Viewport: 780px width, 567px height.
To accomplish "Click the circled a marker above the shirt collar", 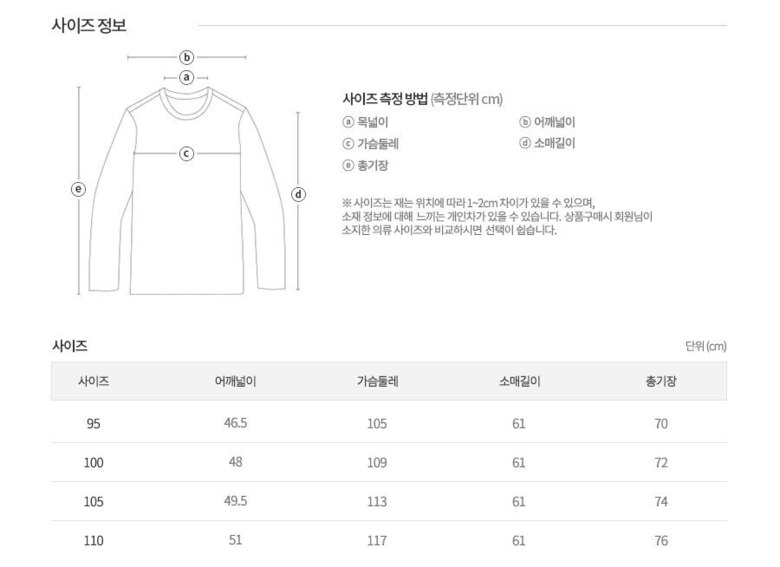I will pyautogui.click(x=186, y=77).
